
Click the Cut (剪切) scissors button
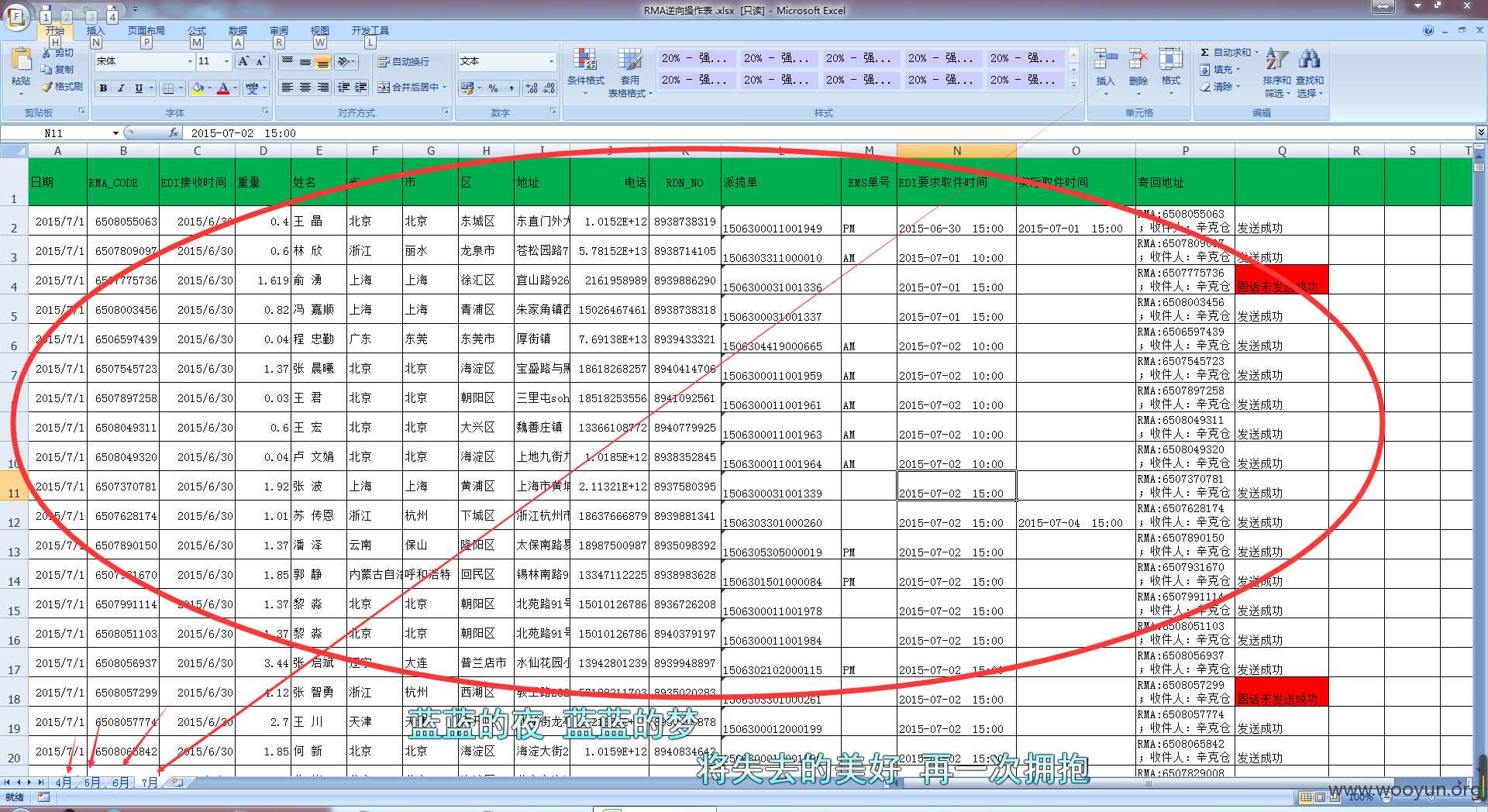[x=59, y=53]
